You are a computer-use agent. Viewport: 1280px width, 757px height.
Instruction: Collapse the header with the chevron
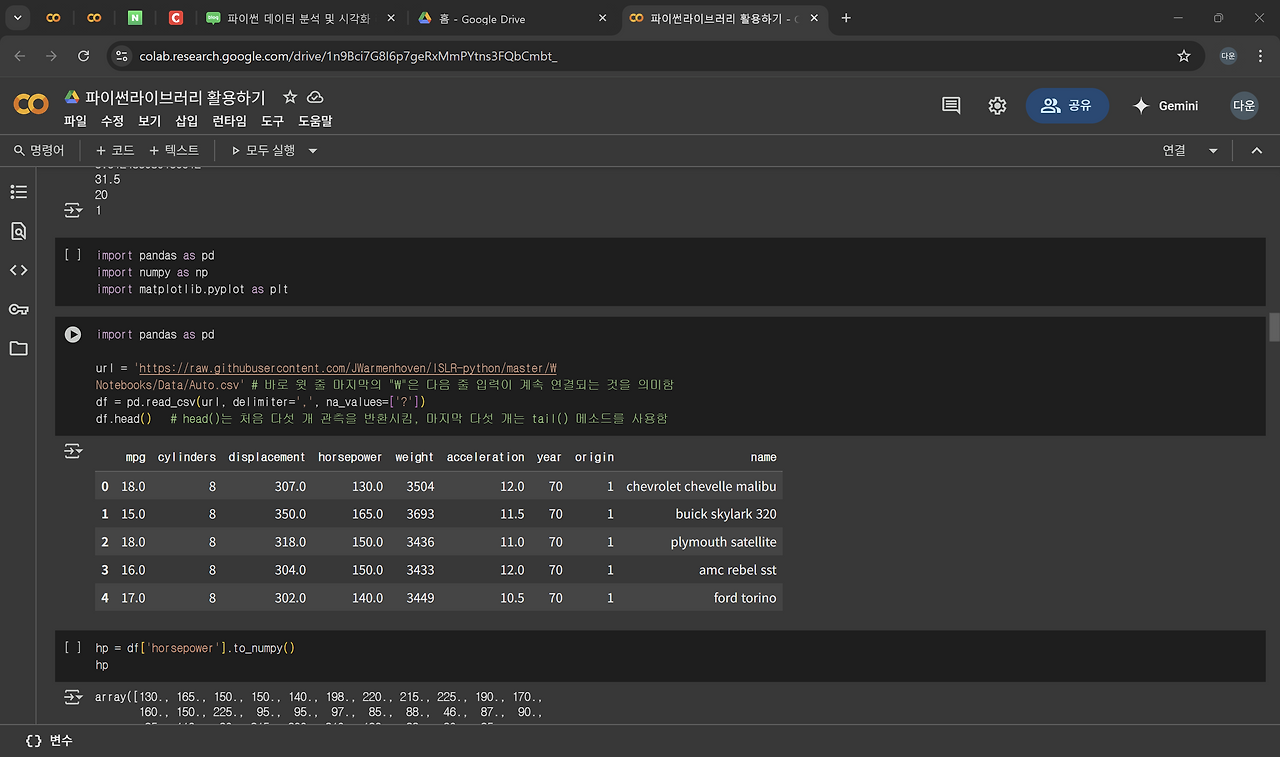click(x=1257, y=151)
